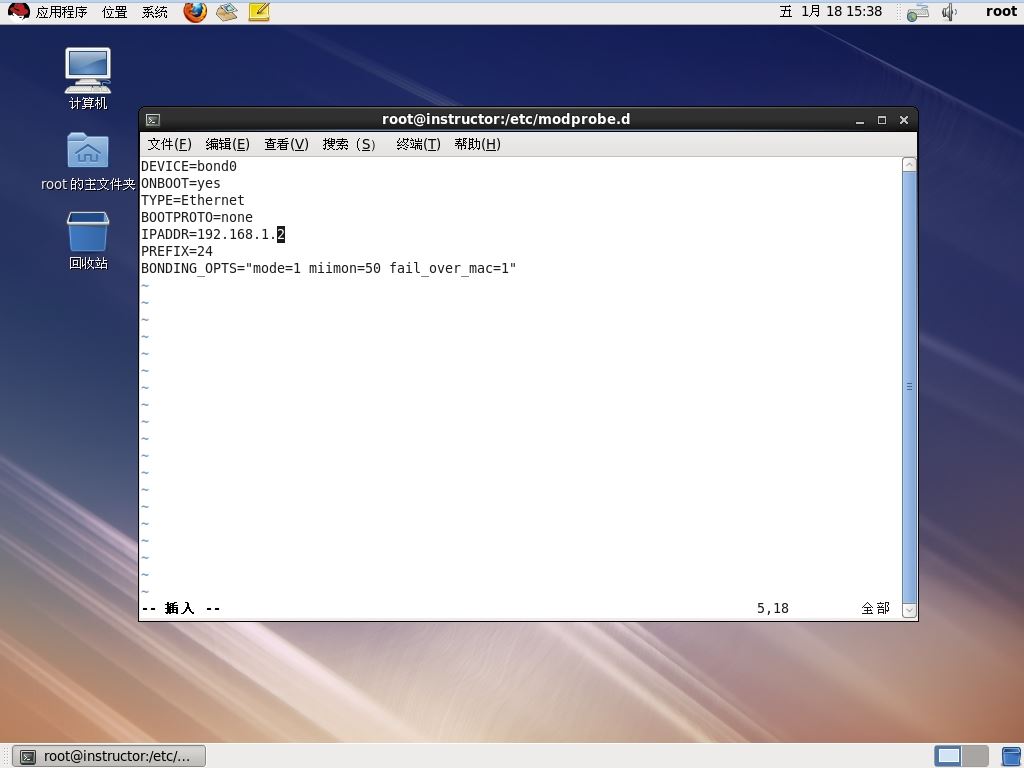
Task: Open the 终端(T) menu
Action: pyautogui.click(x=418, y=144)
